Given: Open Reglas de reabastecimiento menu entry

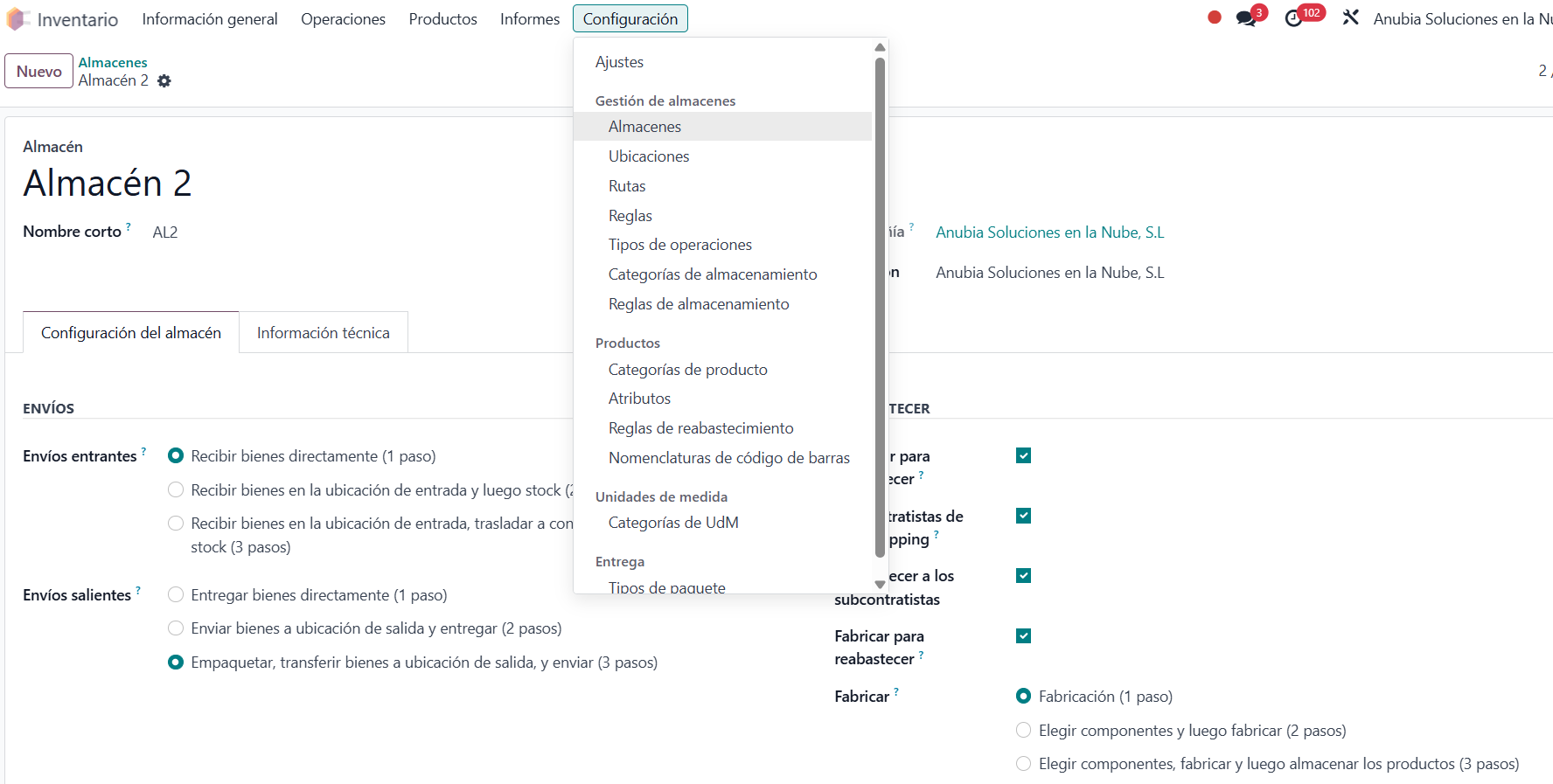Looking at the screenshot, I should click(x=722, y=428).
